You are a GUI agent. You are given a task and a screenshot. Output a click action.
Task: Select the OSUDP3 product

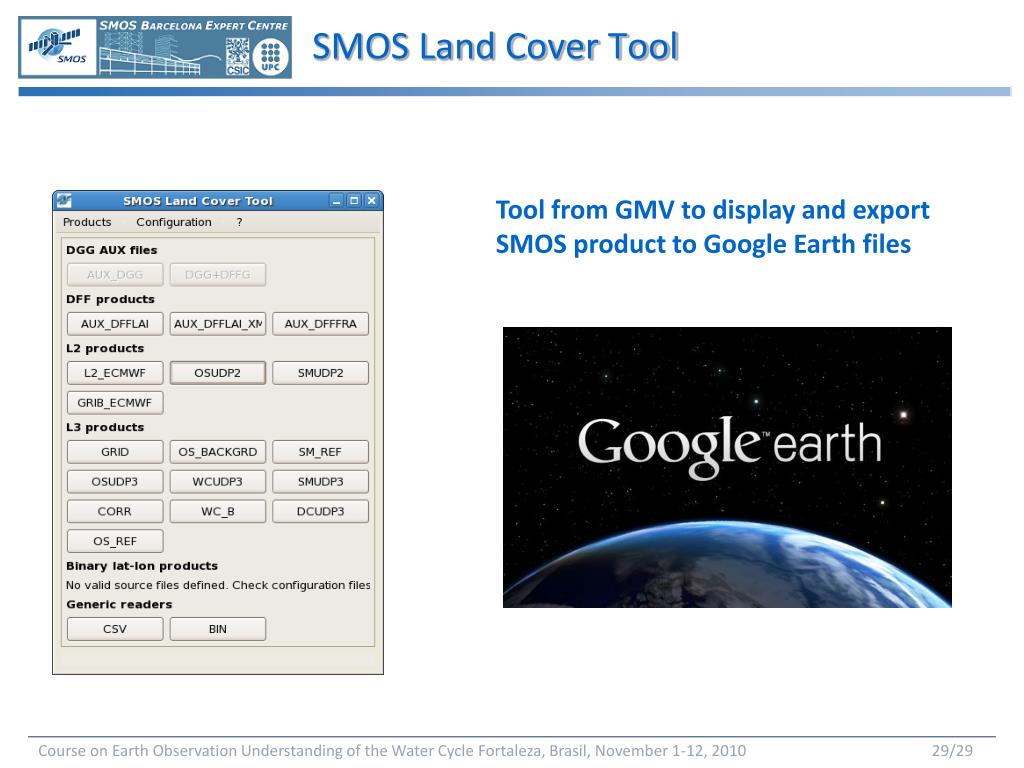pyautogui.click(x=115, y=482)
